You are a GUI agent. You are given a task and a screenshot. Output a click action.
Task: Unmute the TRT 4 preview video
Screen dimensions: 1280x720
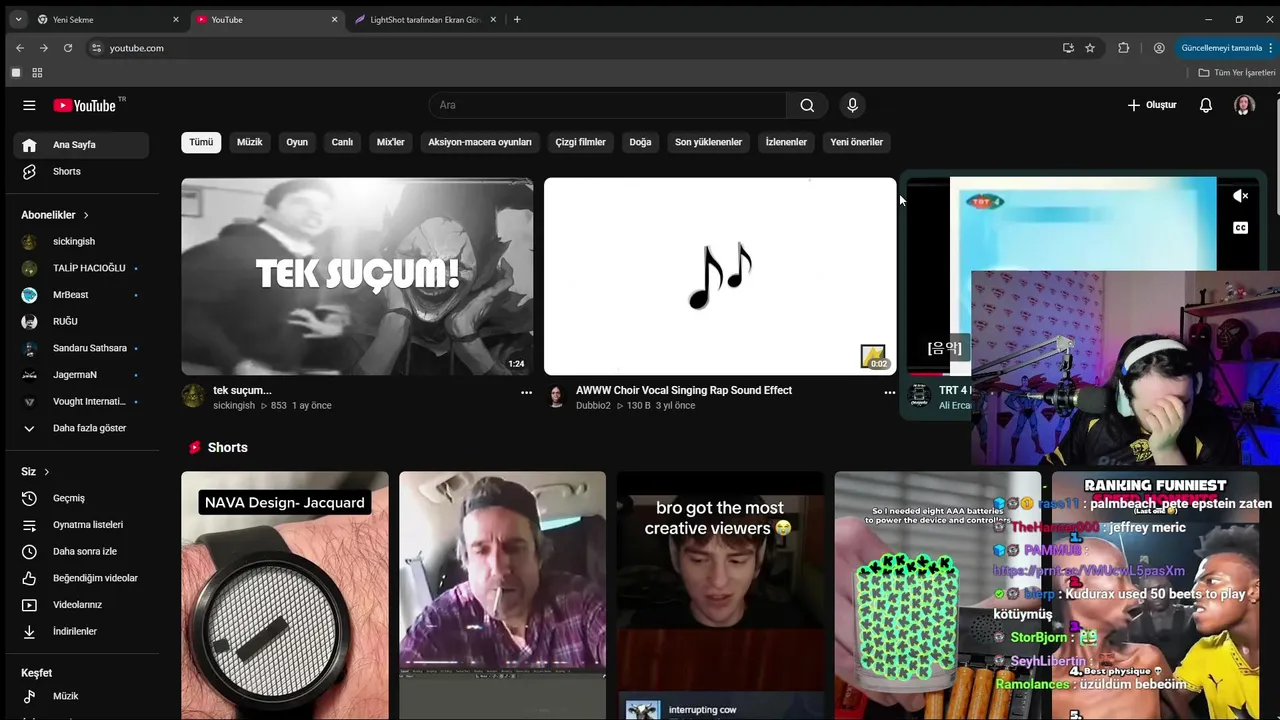1241,196
